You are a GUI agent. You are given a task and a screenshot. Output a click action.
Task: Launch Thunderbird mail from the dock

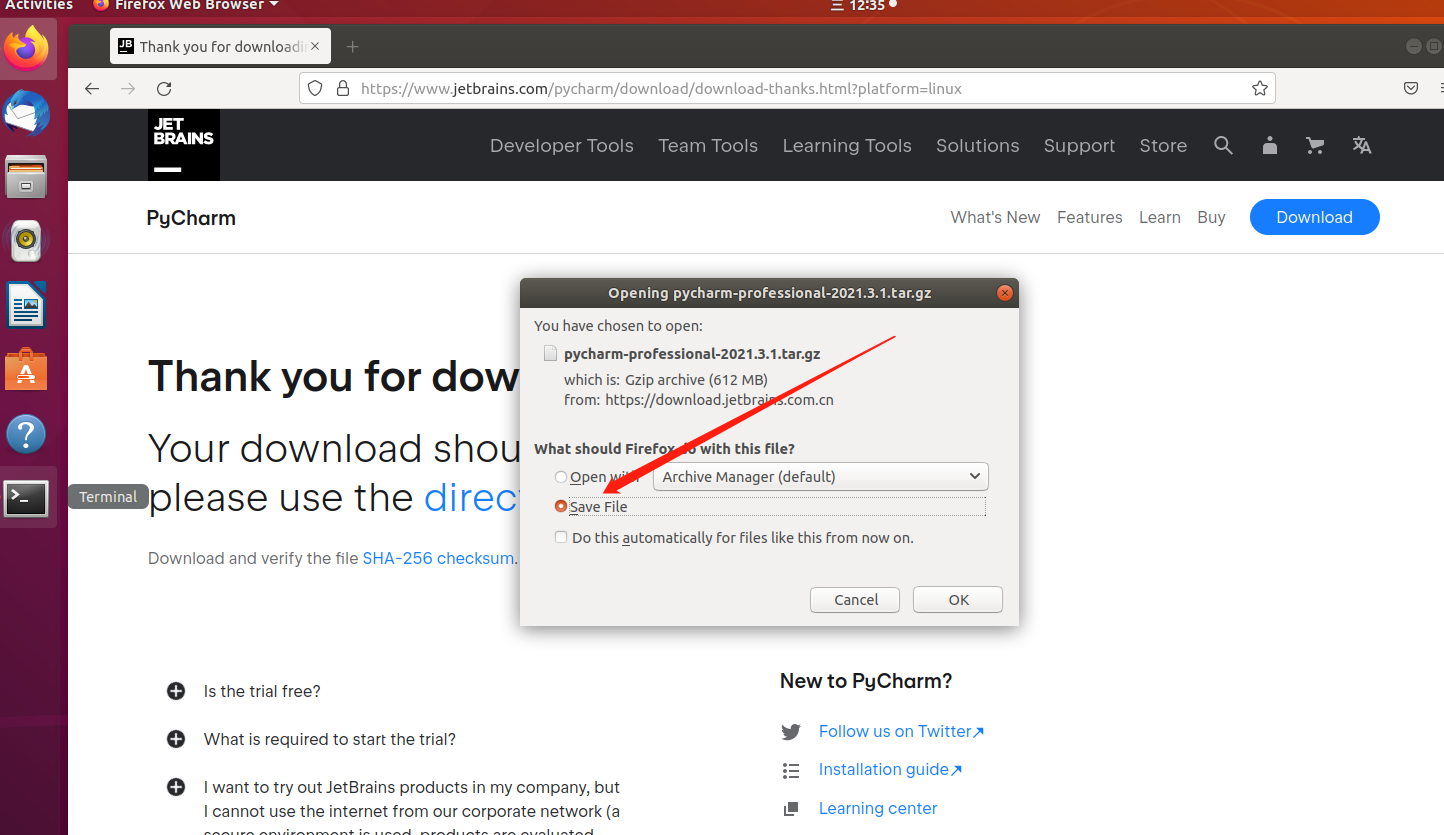point(26,112)
